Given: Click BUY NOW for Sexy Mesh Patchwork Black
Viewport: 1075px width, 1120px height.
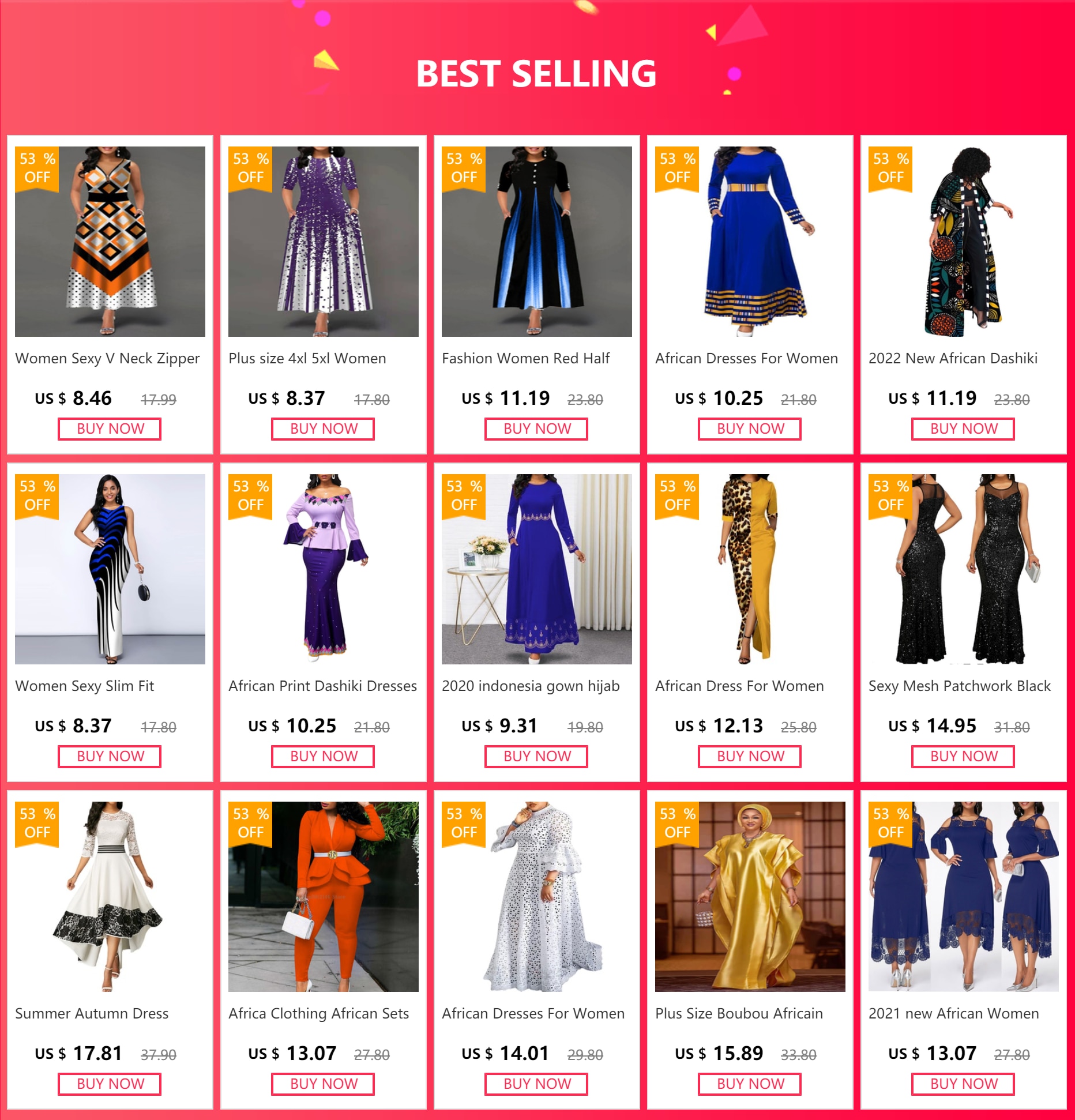Looking at the screenshot, I should (x=963, y=757).
